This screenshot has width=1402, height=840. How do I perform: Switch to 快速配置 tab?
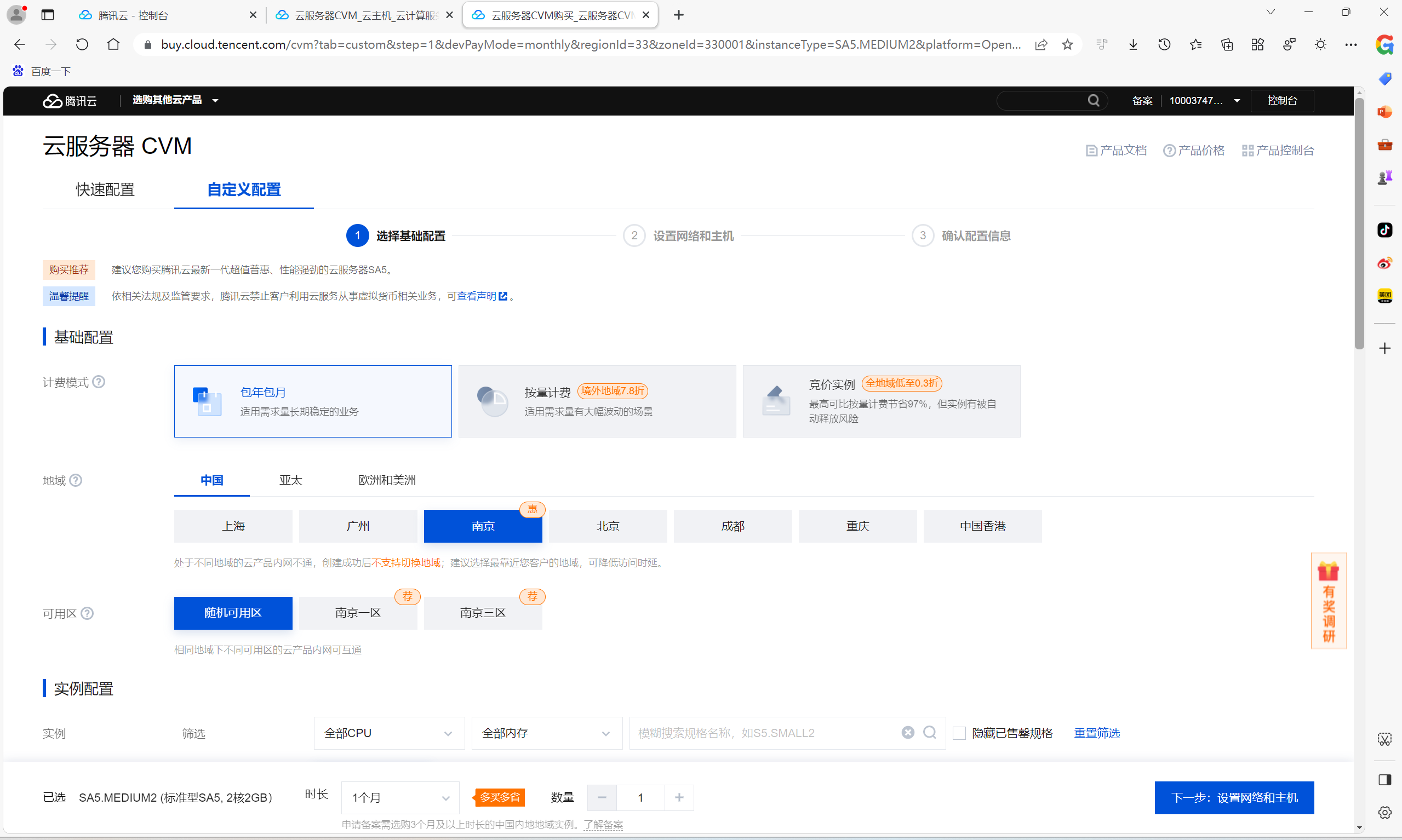coord(105,189)
